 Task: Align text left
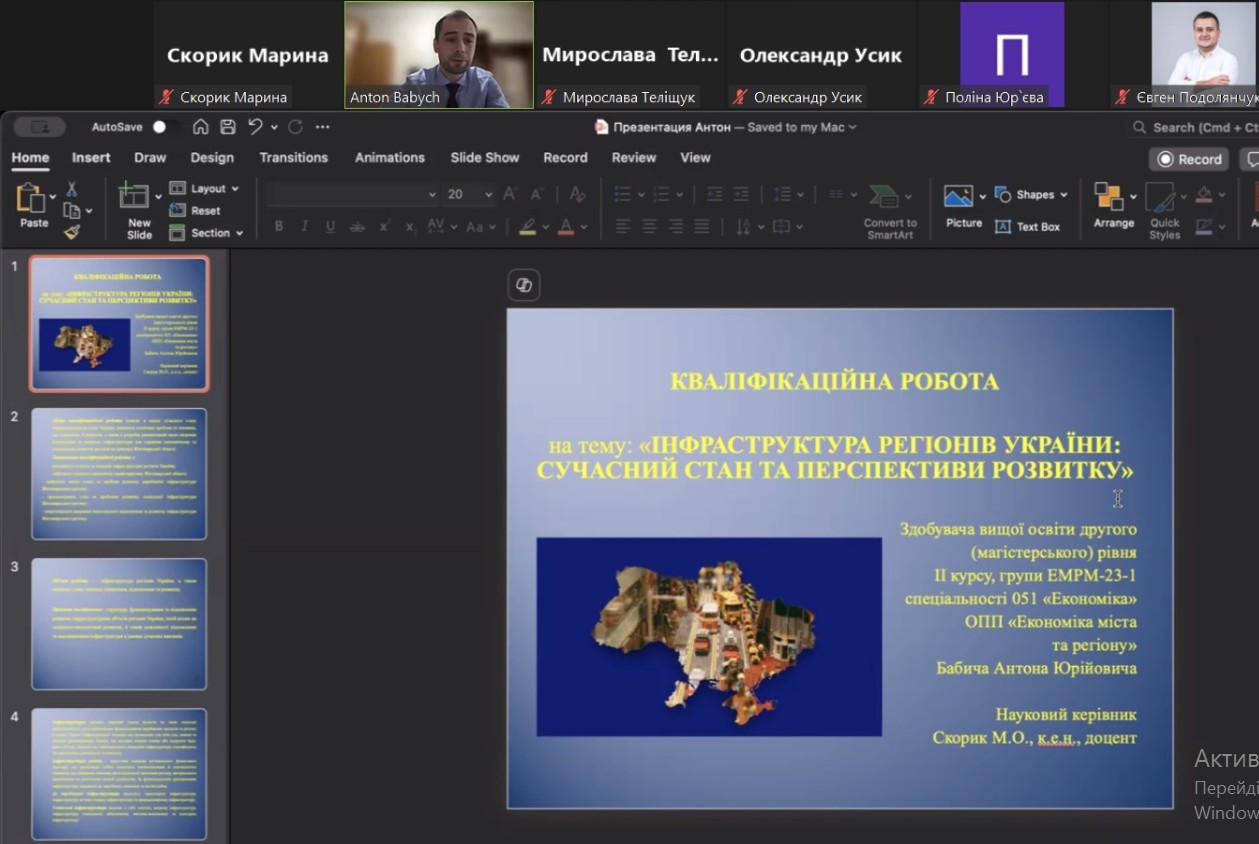(x=623, y=227)
